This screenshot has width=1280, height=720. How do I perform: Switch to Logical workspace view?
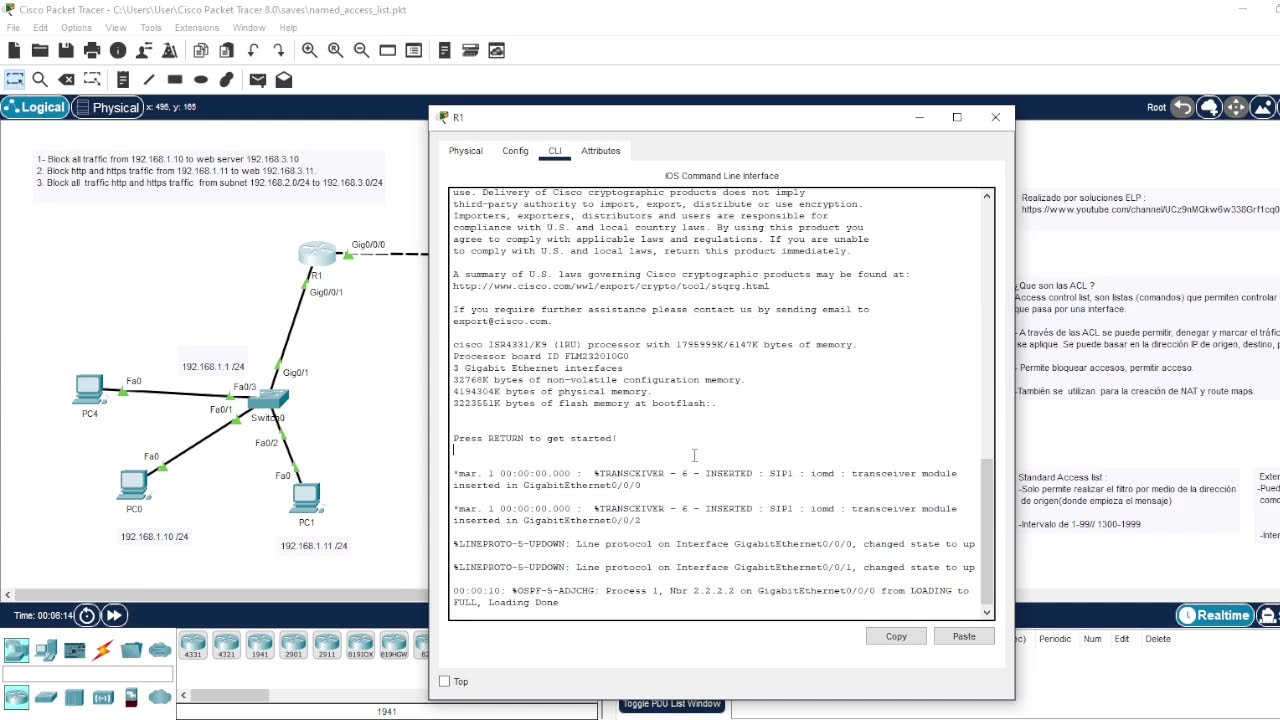35,107
